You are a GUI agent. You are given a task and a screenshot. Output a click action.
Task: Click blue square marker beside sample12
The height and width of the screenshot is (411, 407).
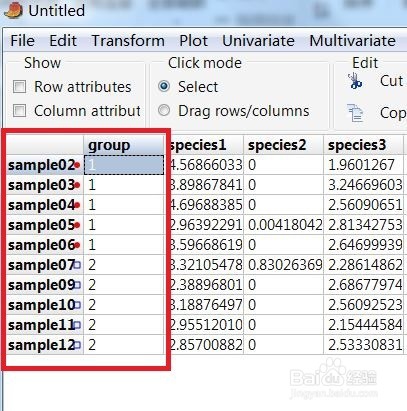(77, 345)
